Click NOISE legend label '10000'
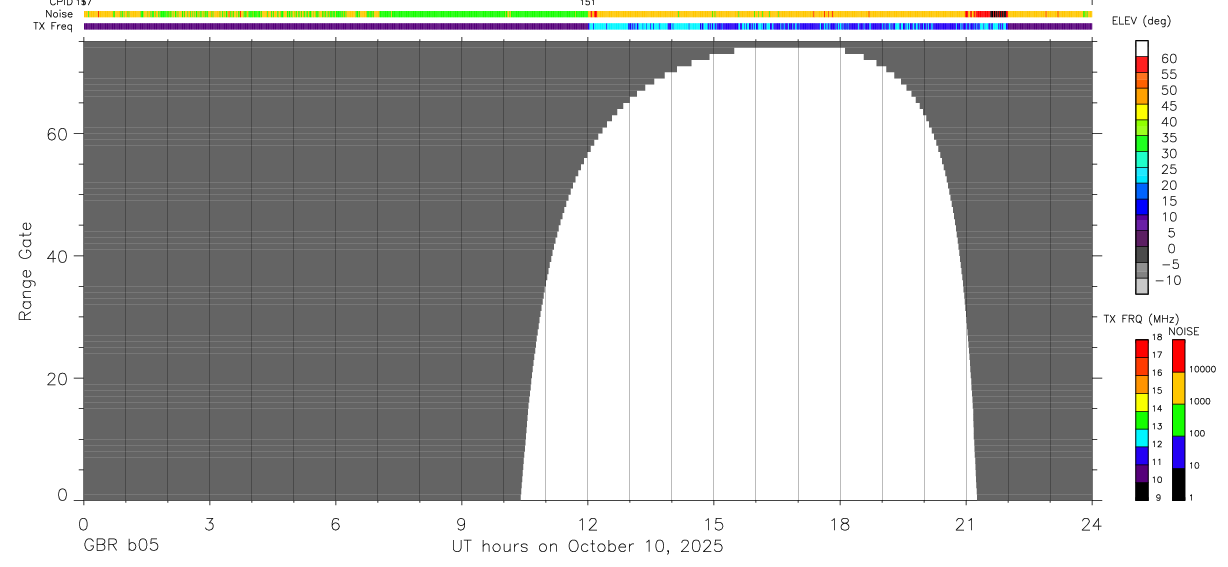Screen dimensions: 1228x567 (1203, 369)
